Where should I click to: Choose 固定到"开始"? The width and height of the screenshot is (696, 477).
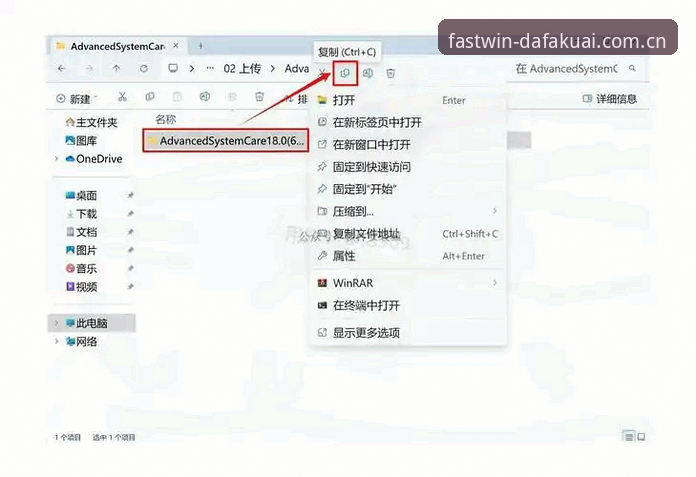pyautogui.click(x=408, y=189)
